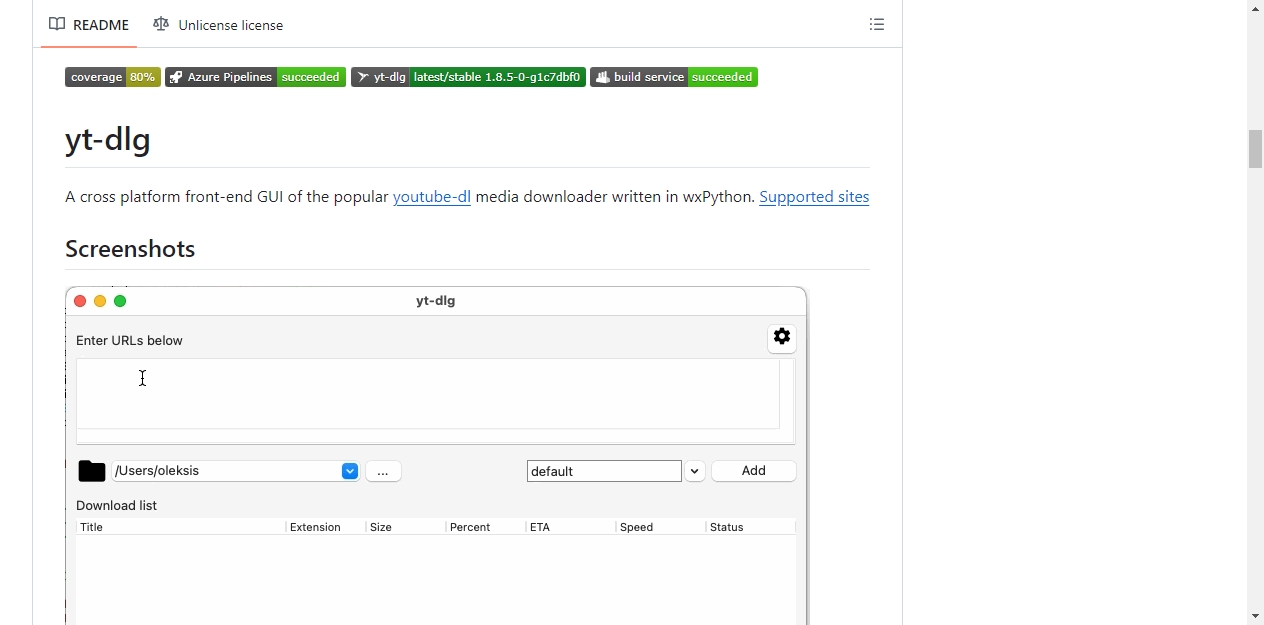Click the Size column header
1264x625 pixels.
pos(406,527)
